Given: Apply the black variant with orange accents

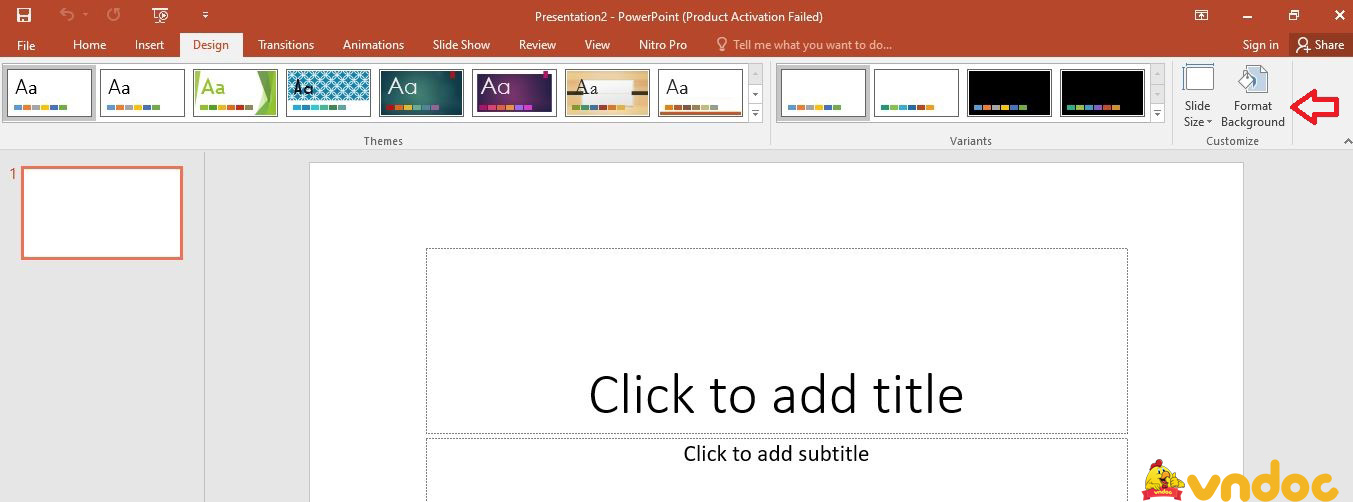Looking at the screenshot, I should click(x=1009, y=92).
